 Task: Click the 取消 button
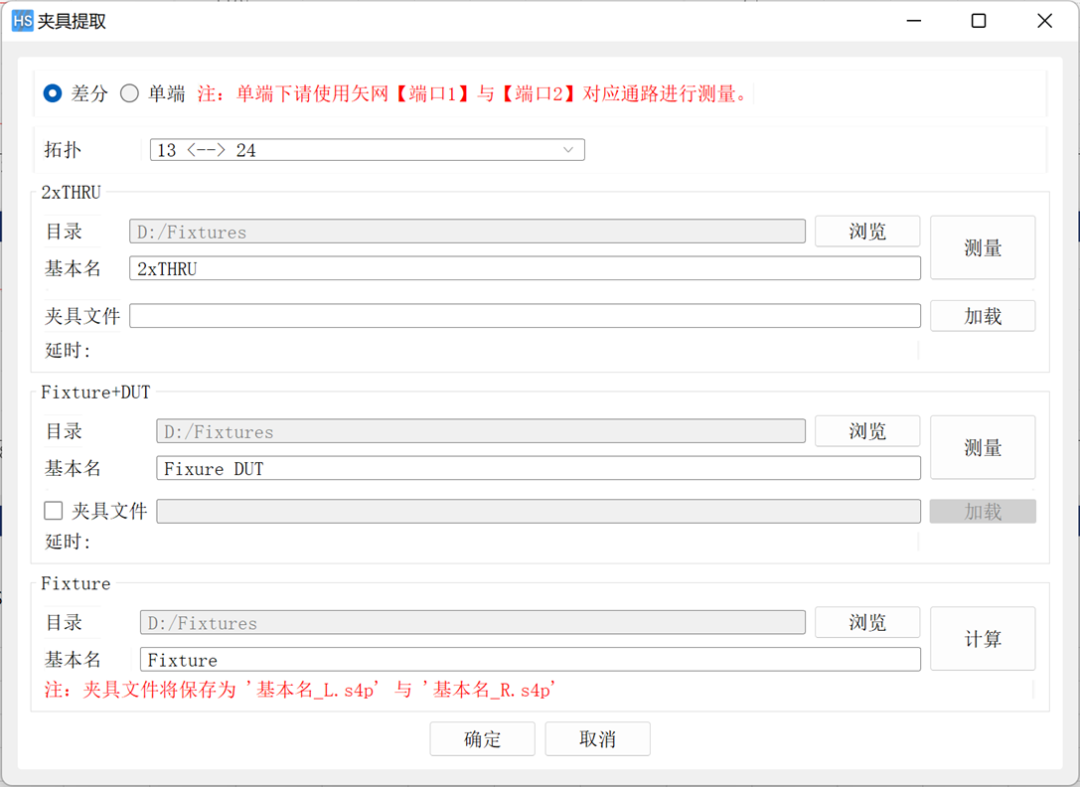(597, 739)
